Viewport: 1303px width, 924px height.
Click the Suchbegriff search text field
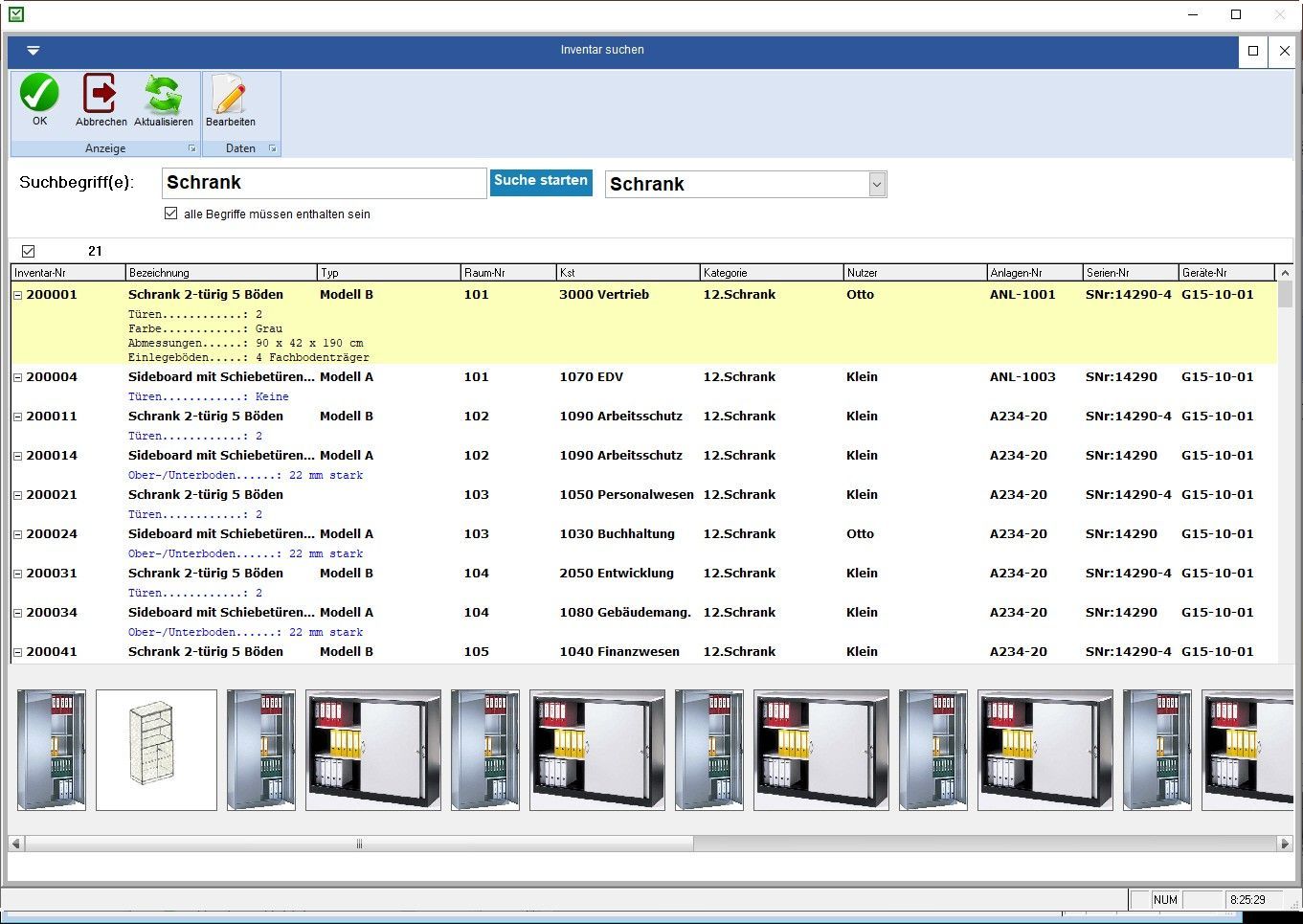(324, 183)
